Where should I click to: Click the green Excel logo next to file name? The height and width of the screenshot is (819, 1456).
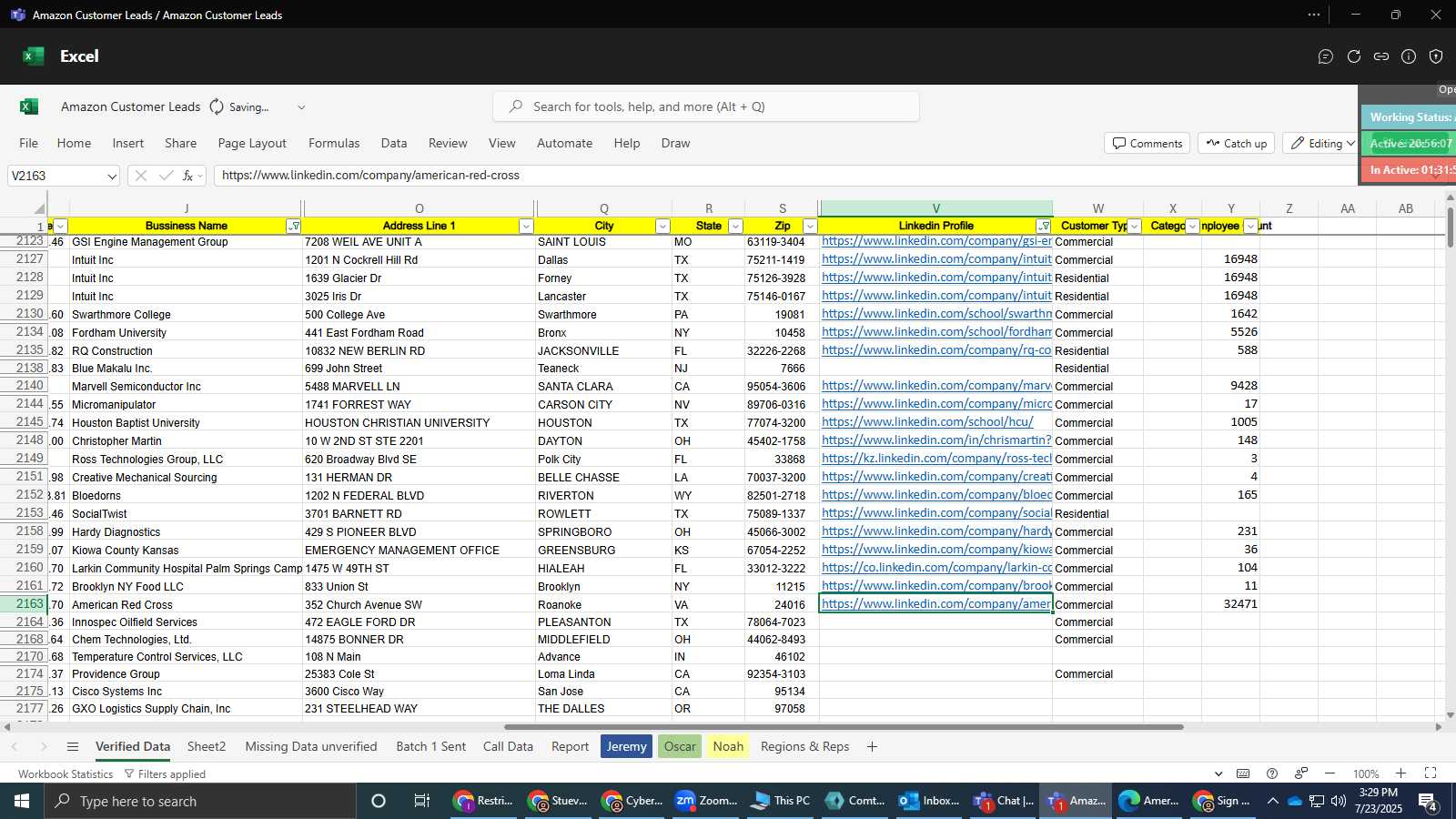coord(29,106)
